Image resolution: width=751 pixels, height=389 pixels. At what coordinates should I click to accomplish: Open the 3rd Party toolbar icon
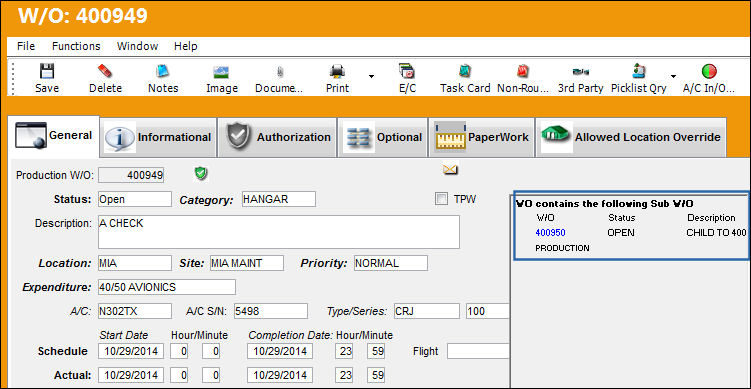580,72
